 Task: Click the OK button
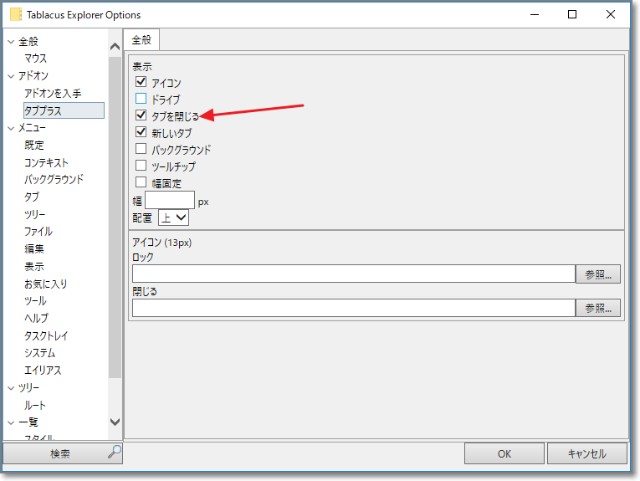coord(504,453)
